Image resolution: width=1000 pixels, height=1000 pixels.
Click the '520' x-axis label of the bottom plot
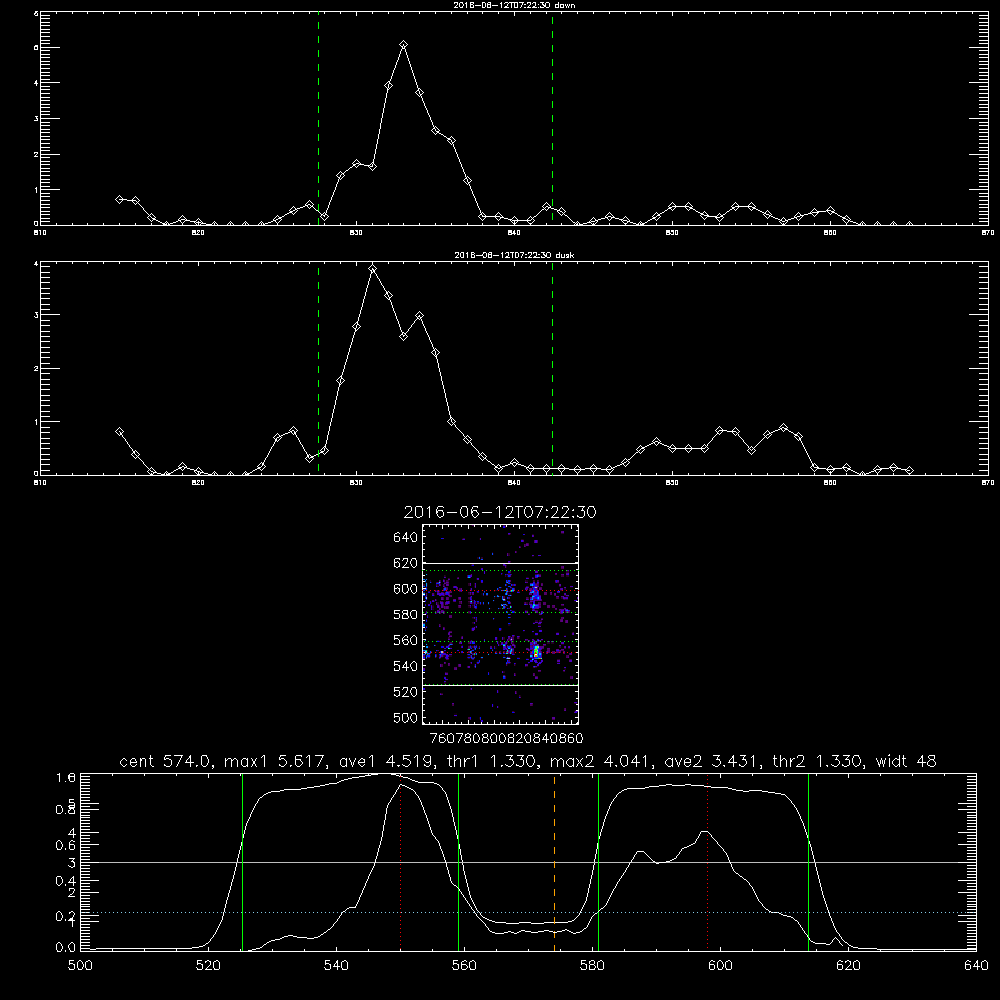coord(208,966)
